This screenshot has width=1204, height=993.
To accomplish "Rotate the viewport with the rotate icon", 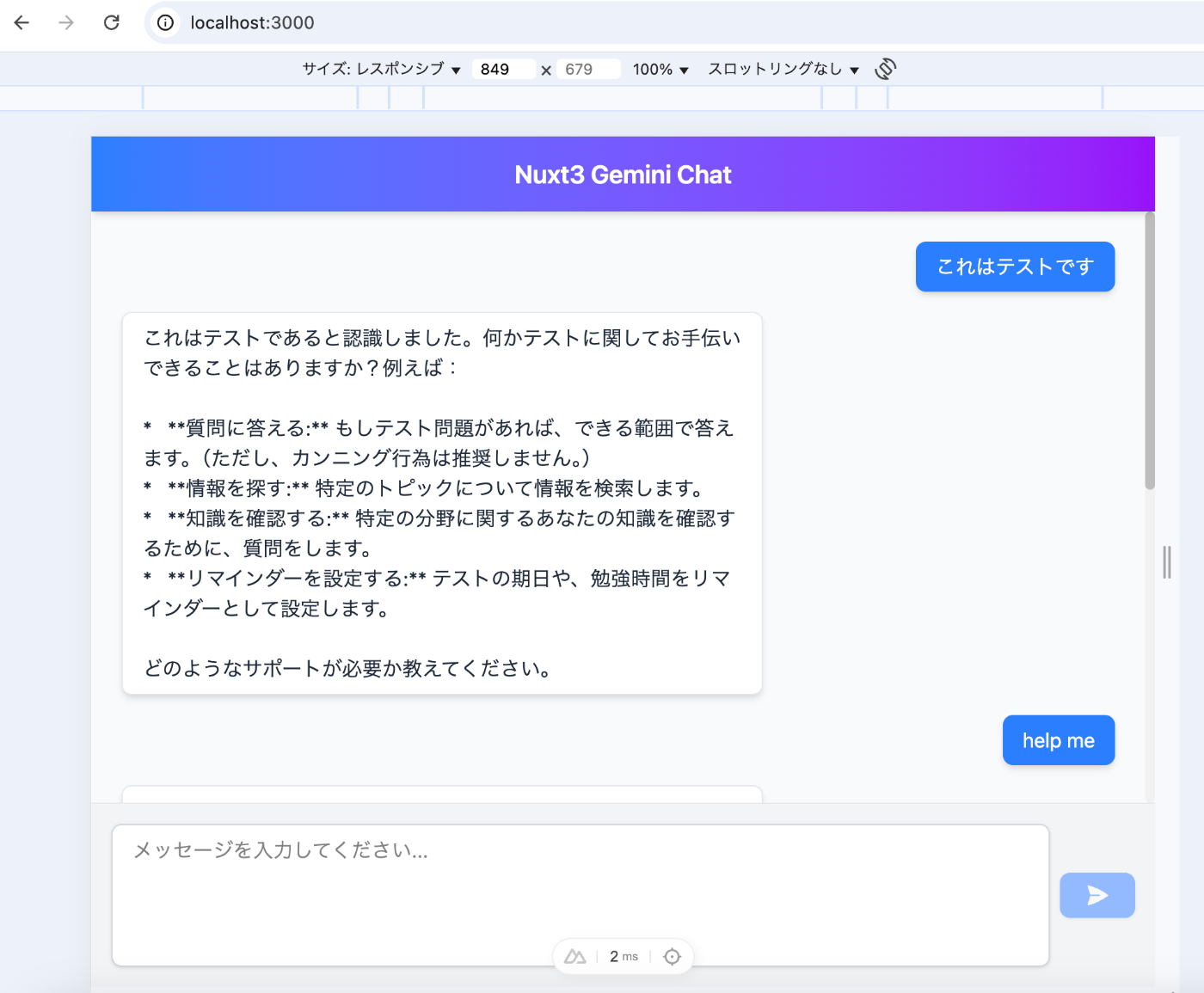I will tap(885, 69).
